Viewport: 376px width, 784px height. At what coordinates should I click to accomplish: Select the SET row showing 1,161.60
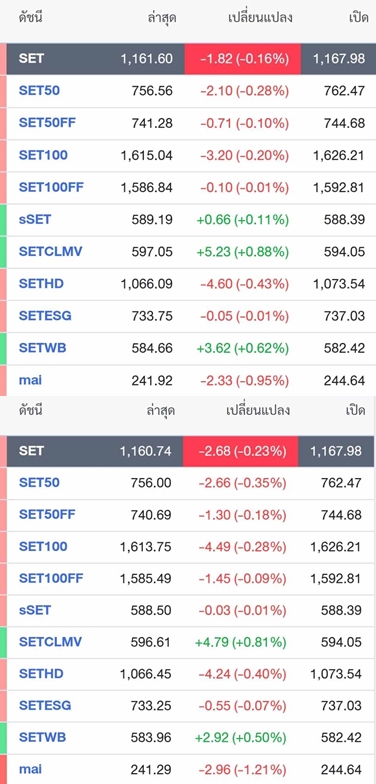point(188,58)
